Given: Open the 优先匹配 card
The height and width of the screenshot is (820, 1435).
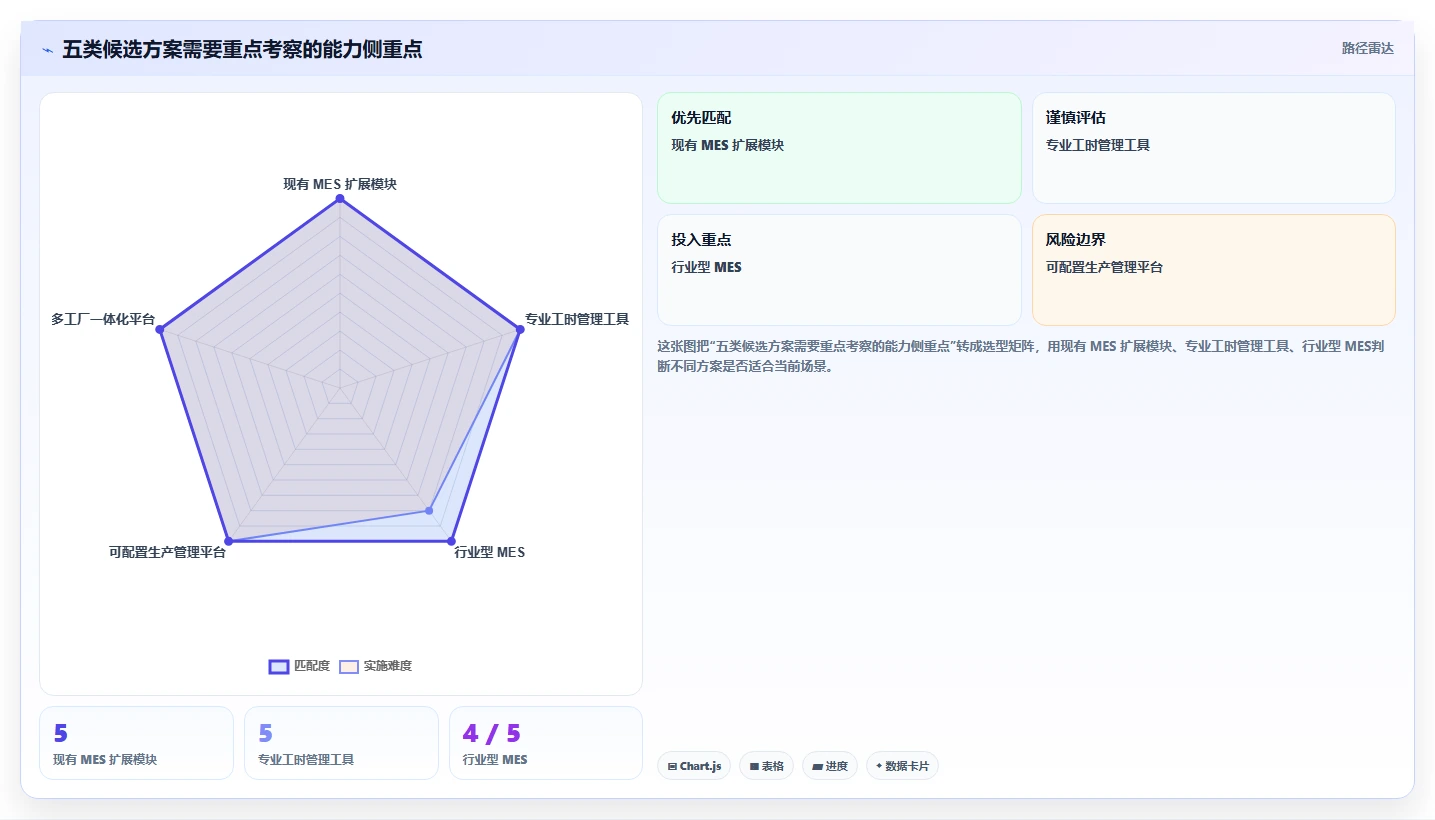Looking at the screenshot, I should click(839, 148).
